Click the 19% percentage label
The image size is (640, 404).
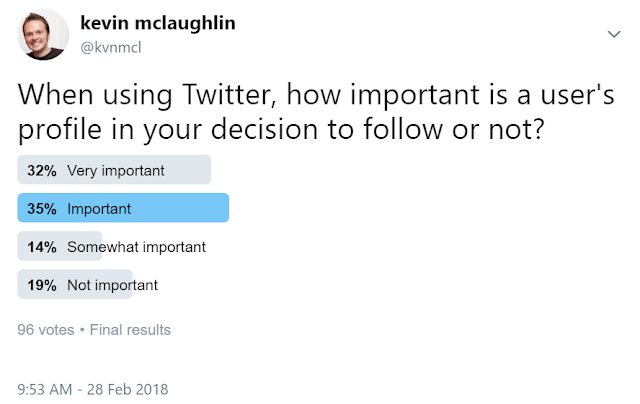(41, 284)
